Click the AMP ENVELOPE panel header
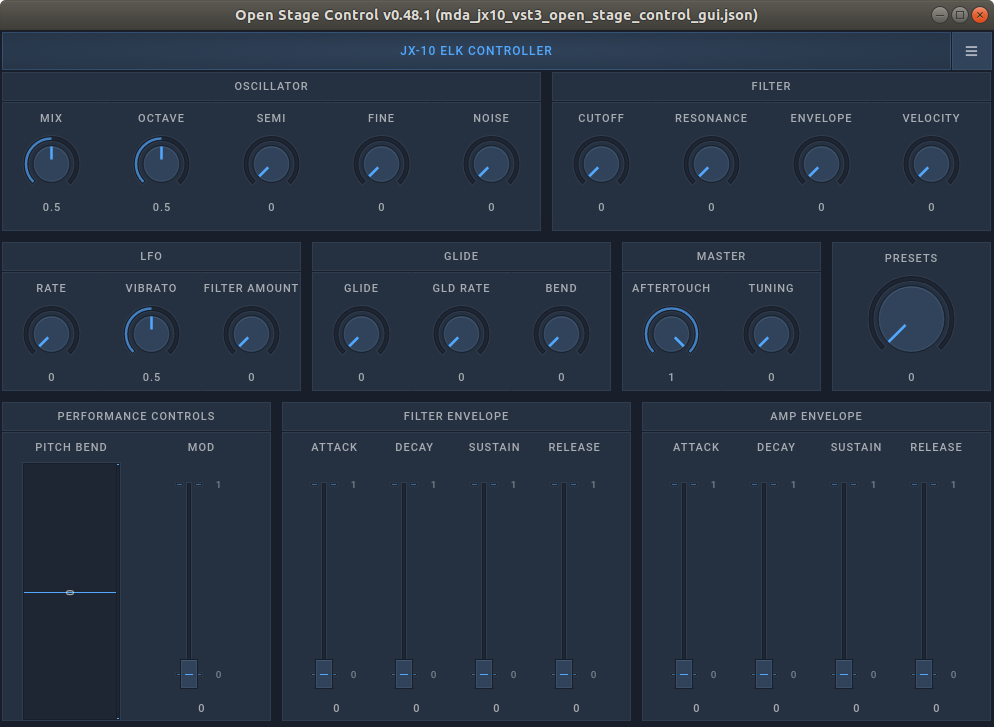The height and width of the screenshot is (727, 994). [x=816, y=416]
